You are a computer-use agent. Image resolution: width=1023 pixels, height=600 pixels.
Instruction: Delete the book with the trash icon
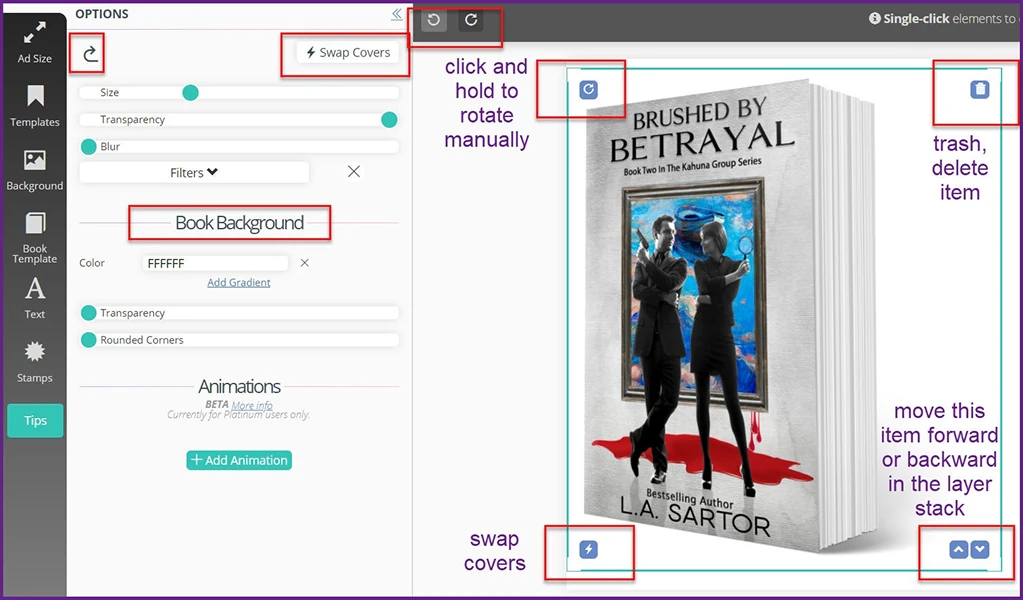[x=979, y=89]
